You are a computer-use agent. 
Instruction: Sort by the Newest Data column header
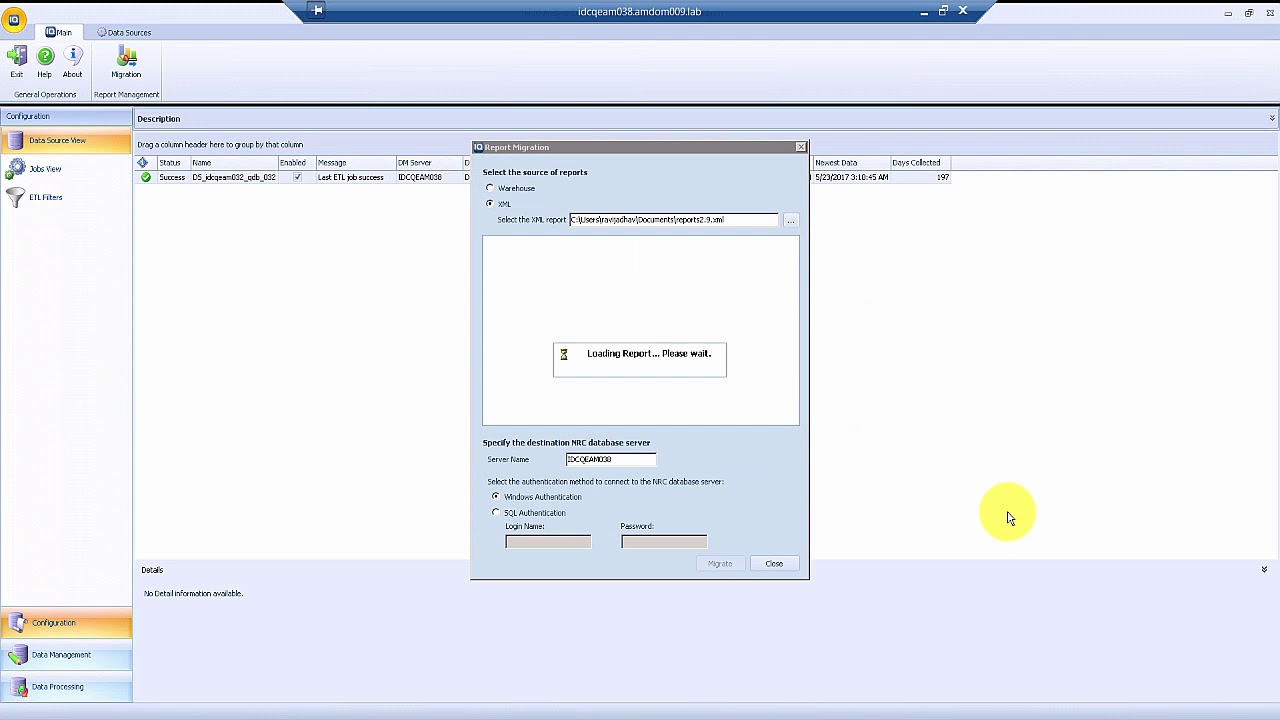tap(850, 163)
